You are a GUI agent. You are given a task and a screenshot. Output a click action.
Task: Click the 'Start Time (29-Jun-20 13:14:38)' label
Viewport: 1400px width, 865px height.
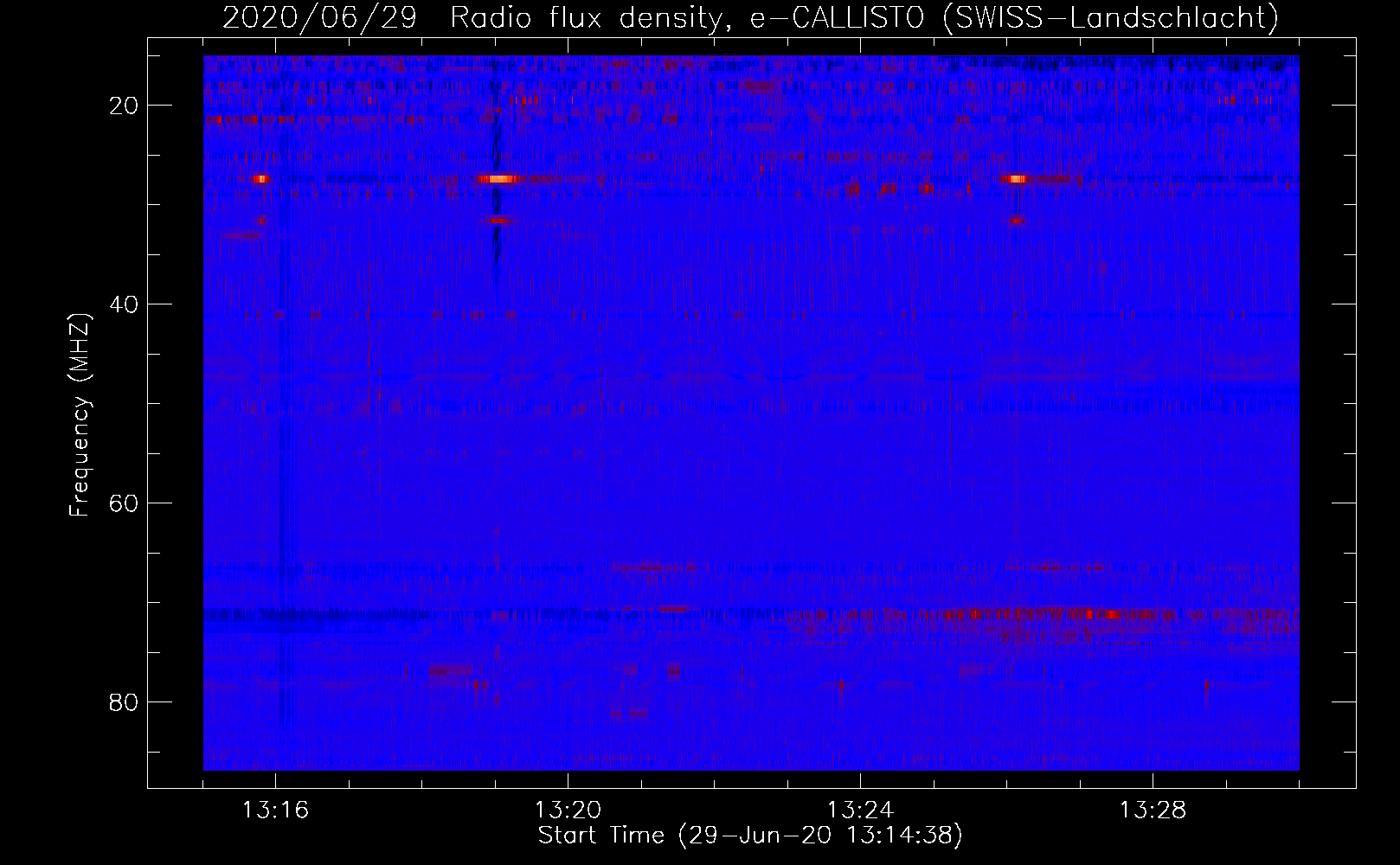tap(751, 836)
